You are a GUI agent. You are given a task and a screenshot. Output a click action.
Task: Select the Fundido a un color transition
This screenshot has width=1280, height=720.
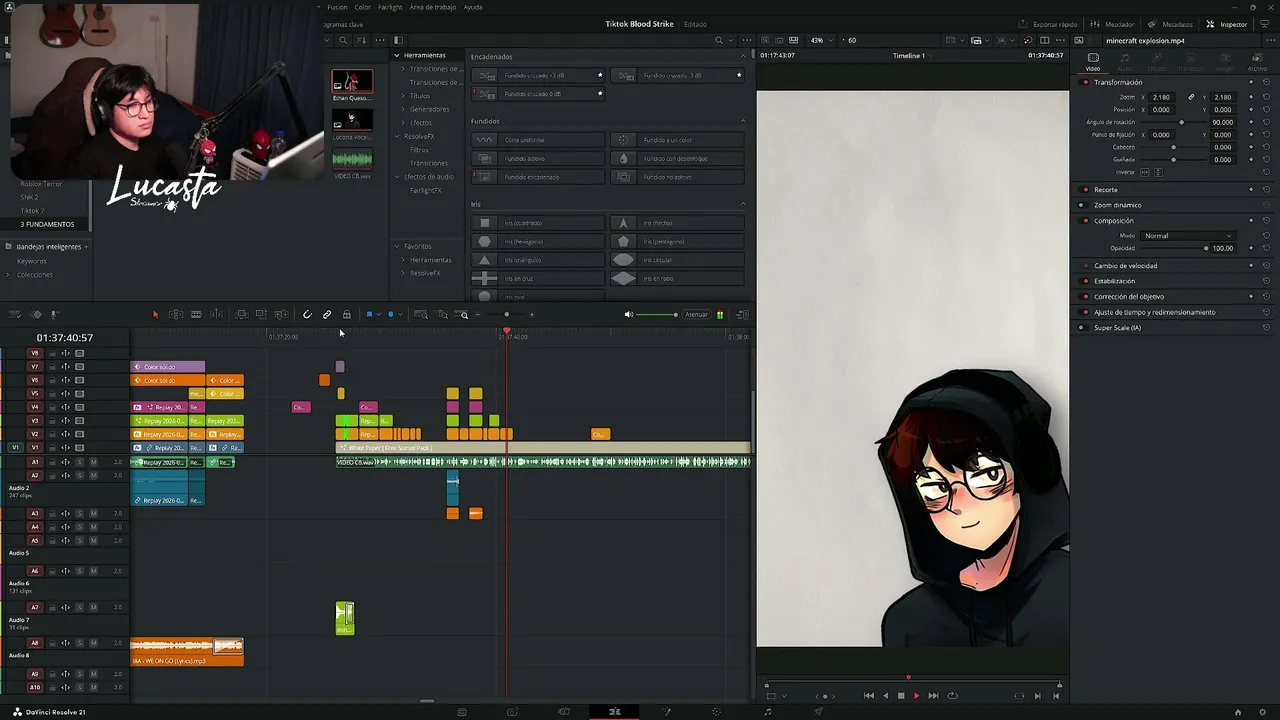coord(677,140)
